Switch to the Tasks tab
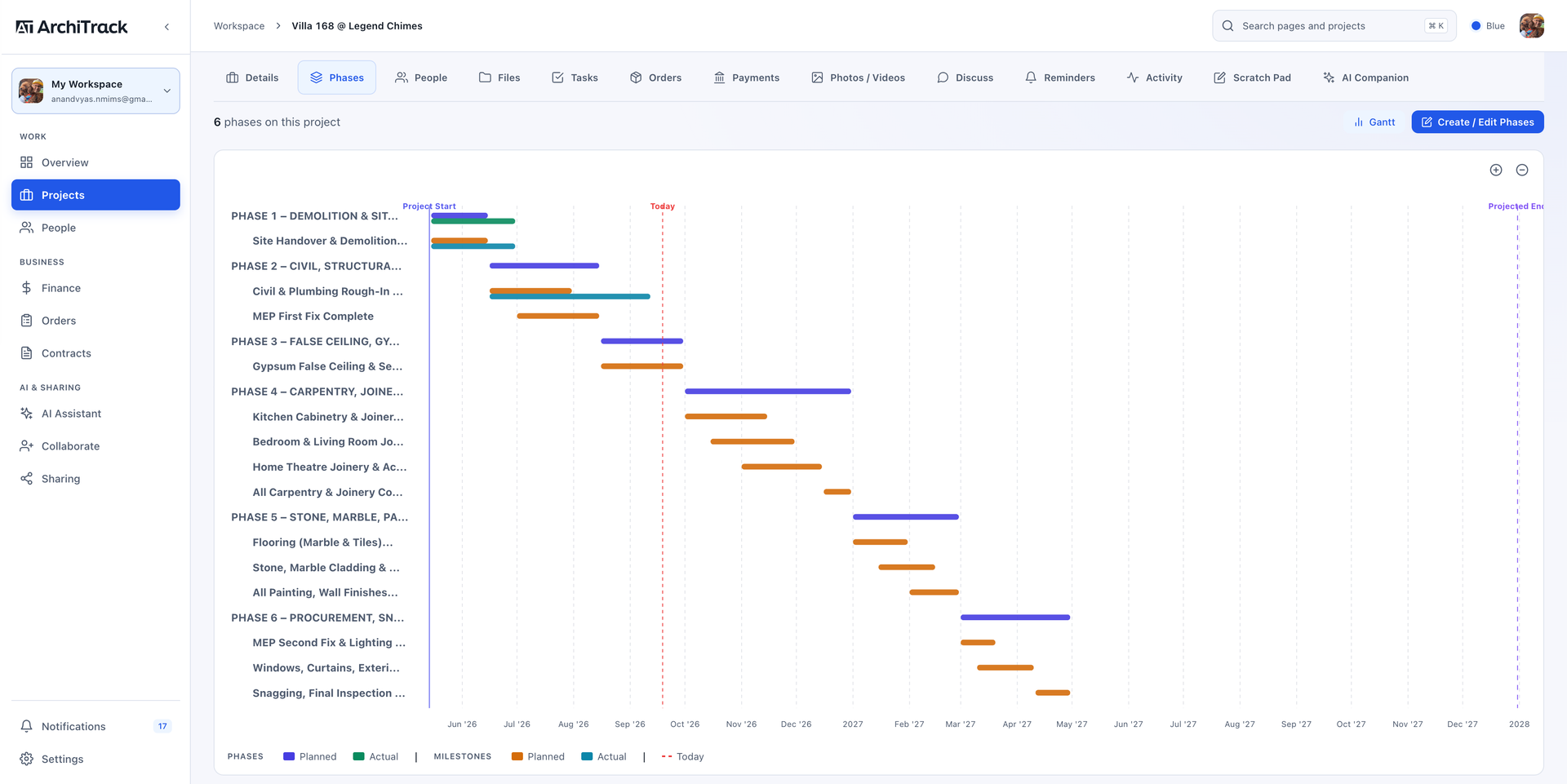This screenshot has height=784, width=1567. [575, 78]
